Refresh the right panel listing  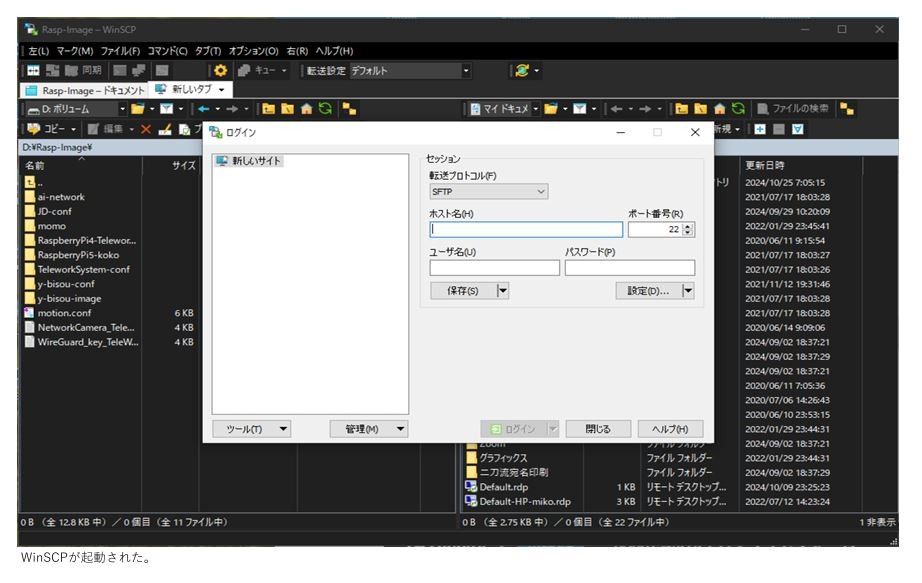738,109
